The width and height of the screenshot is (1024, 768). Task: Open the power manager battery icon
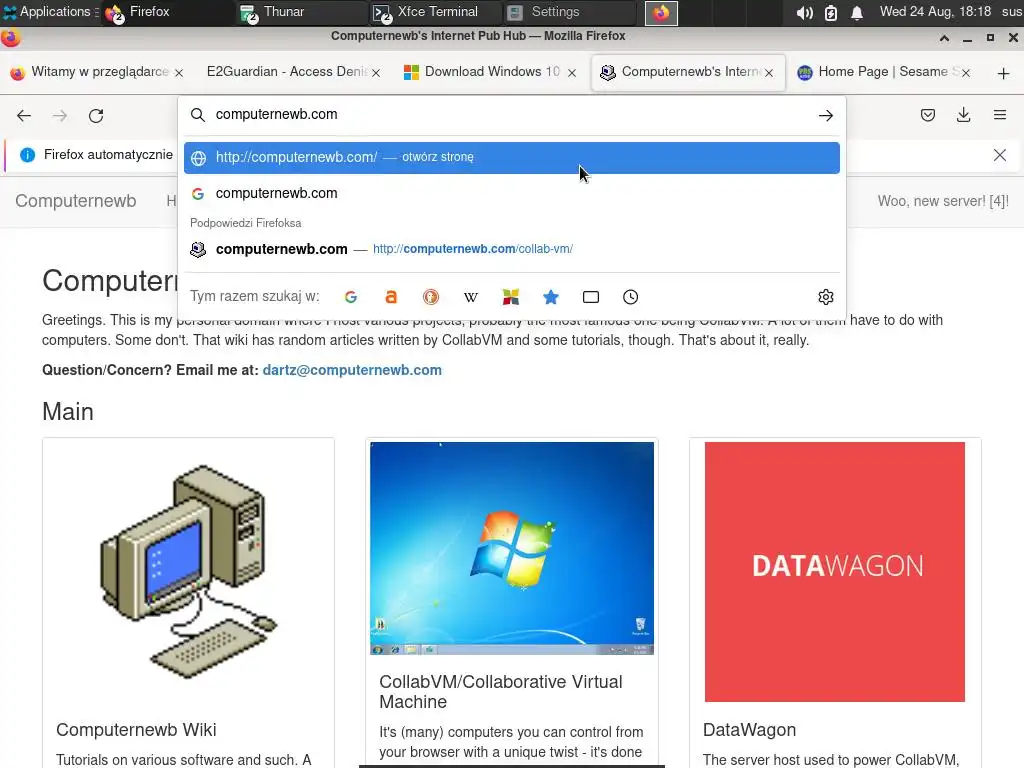[831, 12]
